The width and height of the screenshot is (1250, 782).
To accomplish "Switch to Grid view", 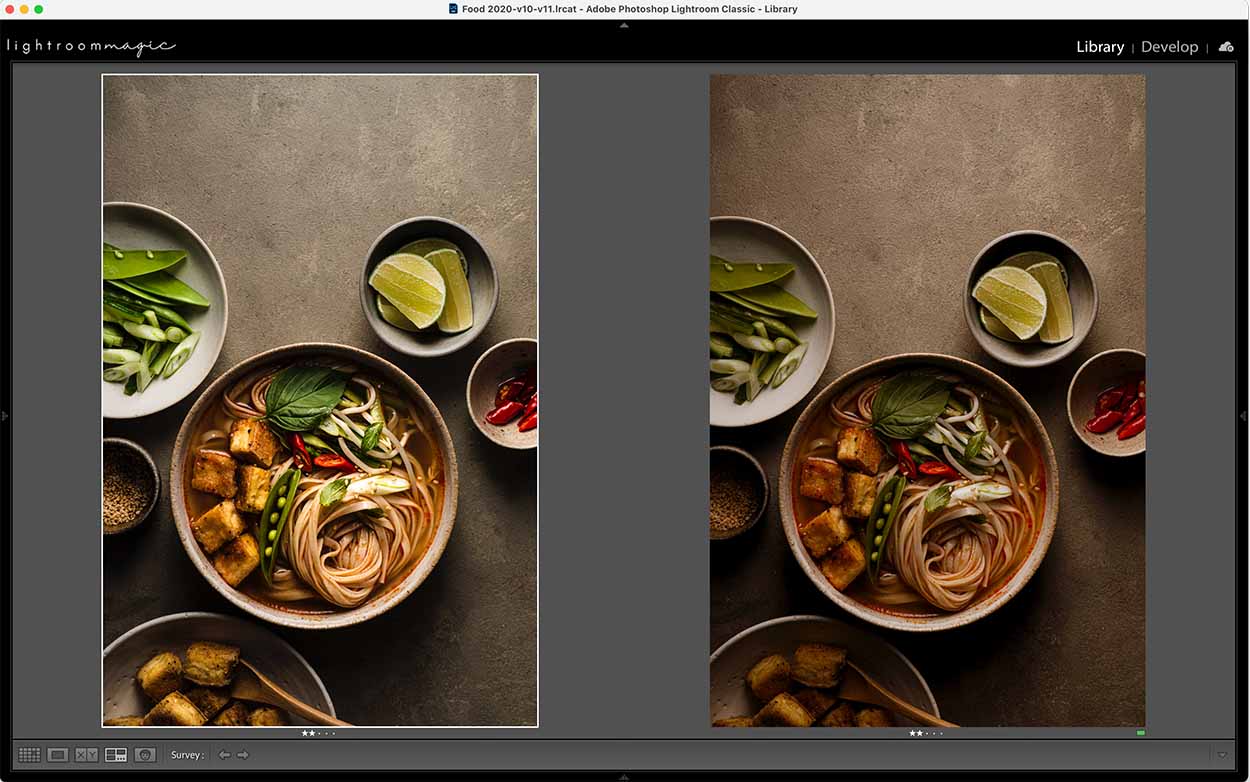I will pos(29,755).
